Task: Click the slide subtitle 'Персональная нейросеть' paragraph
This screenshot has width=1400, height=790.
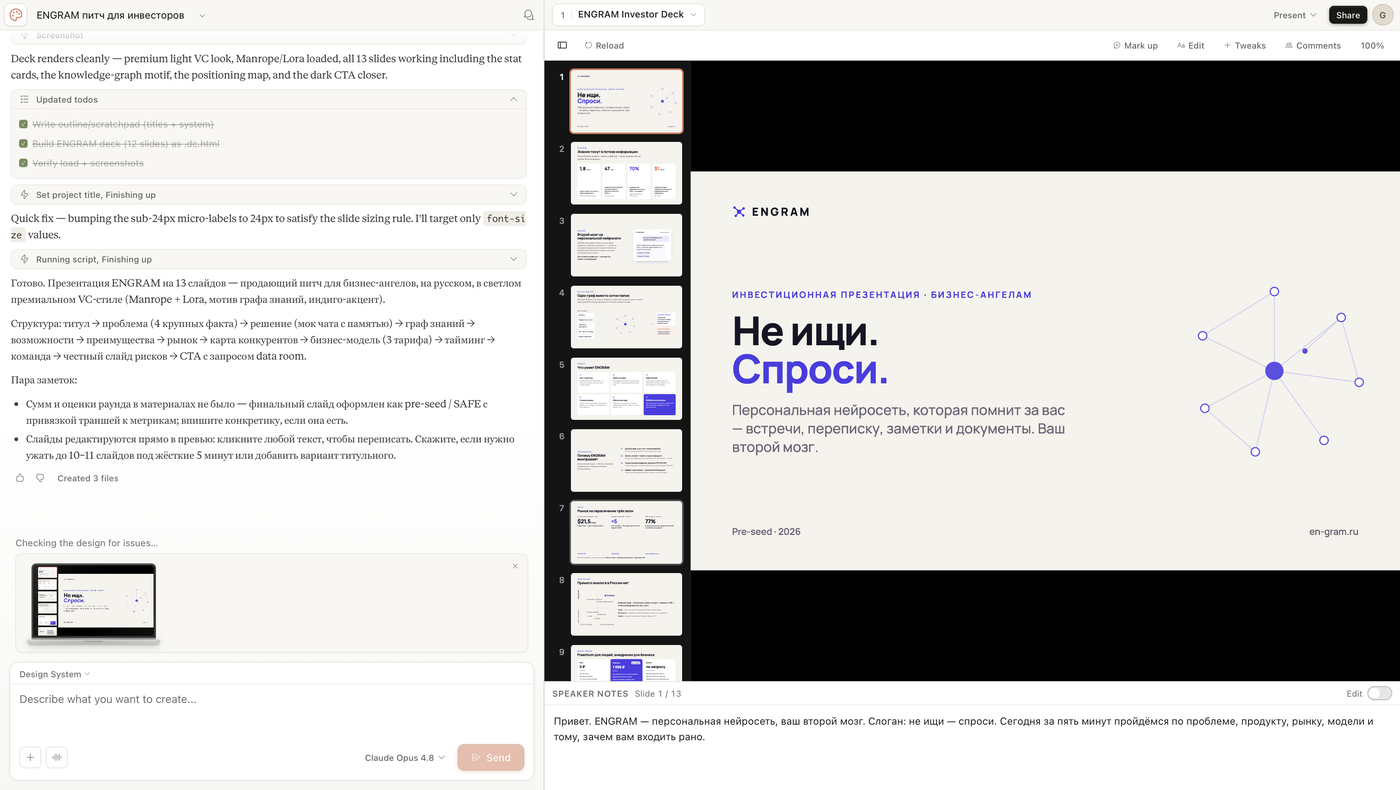Action: tap(898, 429)
